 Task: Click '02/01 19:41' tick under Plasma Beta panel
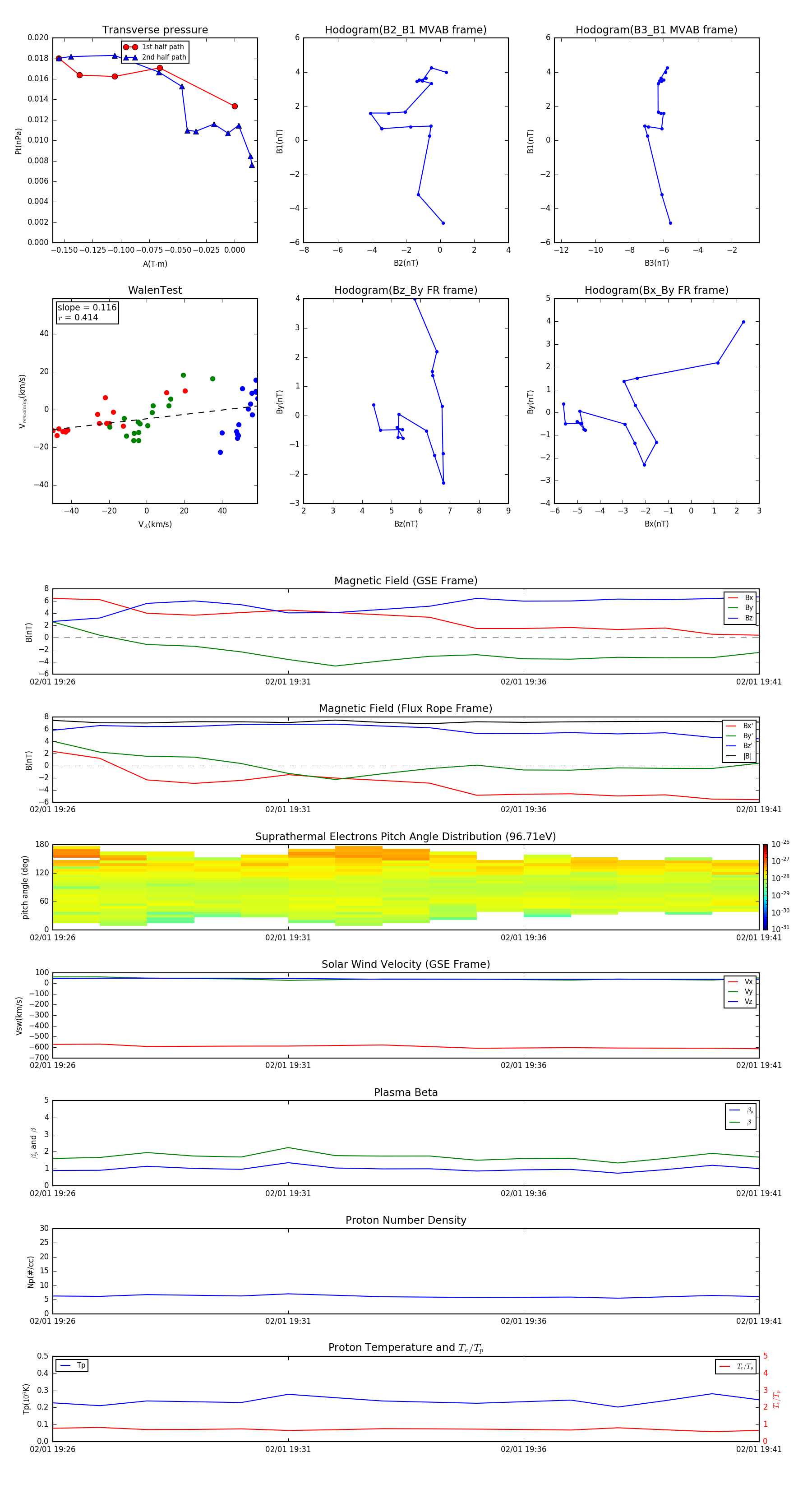(x=759, y=1193)
